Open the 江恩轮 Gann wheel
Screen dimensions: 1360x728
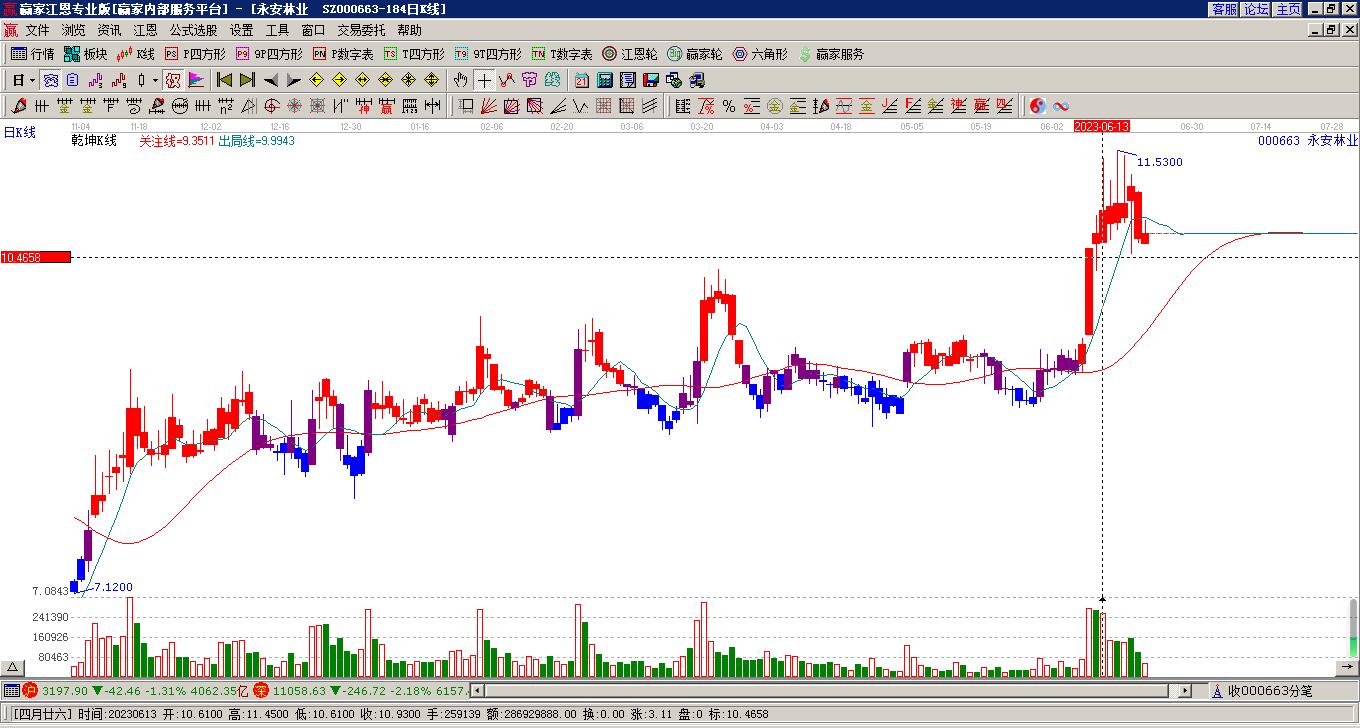[x=630, y=54]
